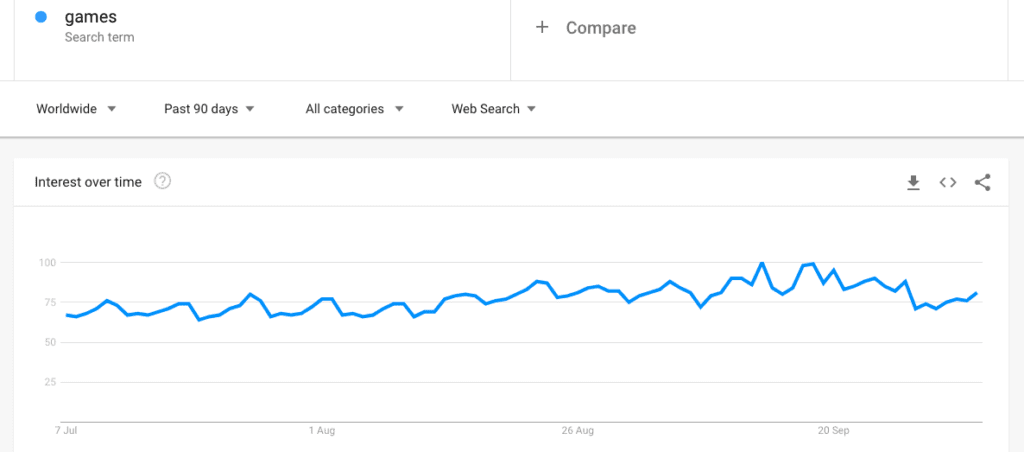Open the Past 90 days time range dropdown
1024x452 pixels.
click(x=209, y=109)
